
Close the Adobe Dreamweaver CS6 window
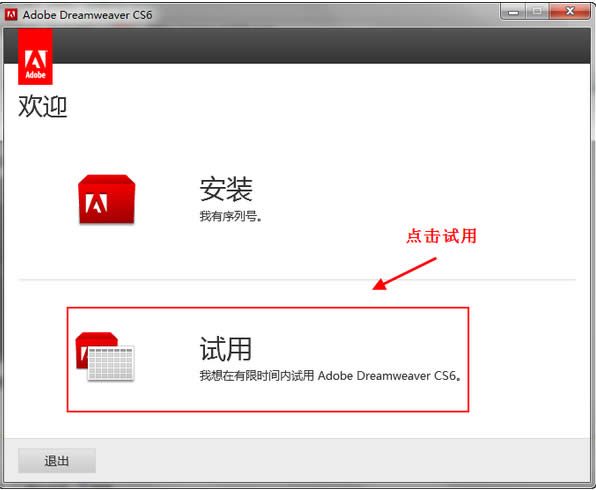[569, 12]
